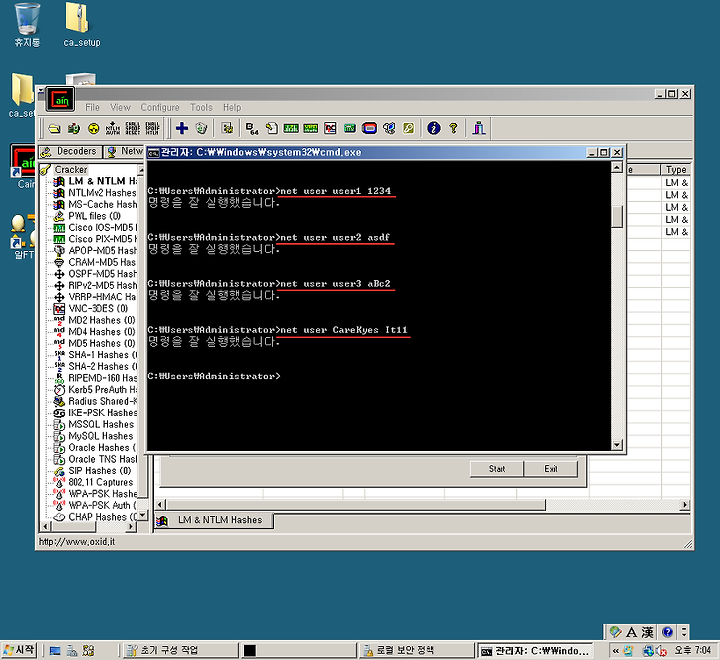Click the cmd window scroll-down arrow
This screenshot has height=660, width=720.
coord(617,445)
